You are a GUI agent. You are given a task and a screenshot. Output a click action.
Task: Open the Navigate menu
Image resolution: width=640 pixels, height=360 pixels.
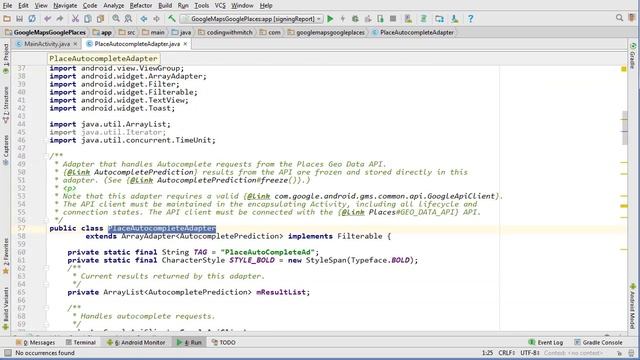65,6
